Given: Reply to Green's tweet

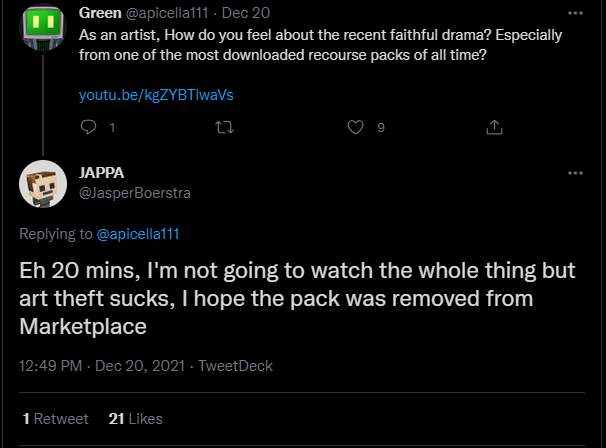Looking at the screenshot, I should click(88, 127).
